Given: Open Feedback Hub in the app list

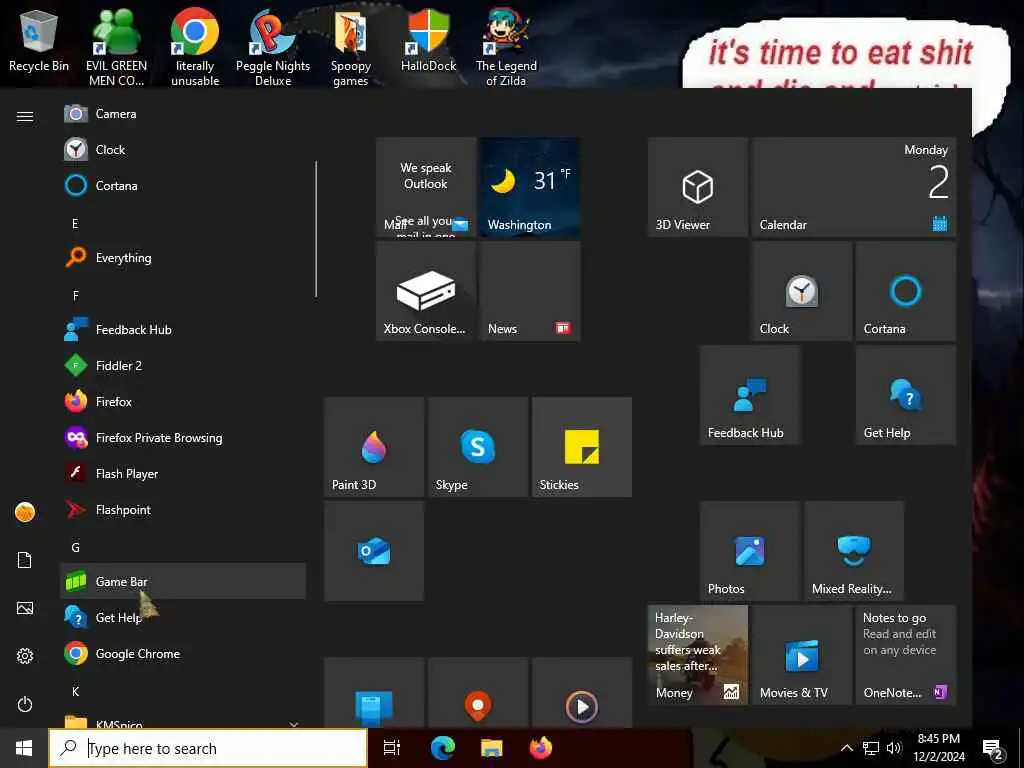Looking at the screenshot, I should tap(183, 329).
